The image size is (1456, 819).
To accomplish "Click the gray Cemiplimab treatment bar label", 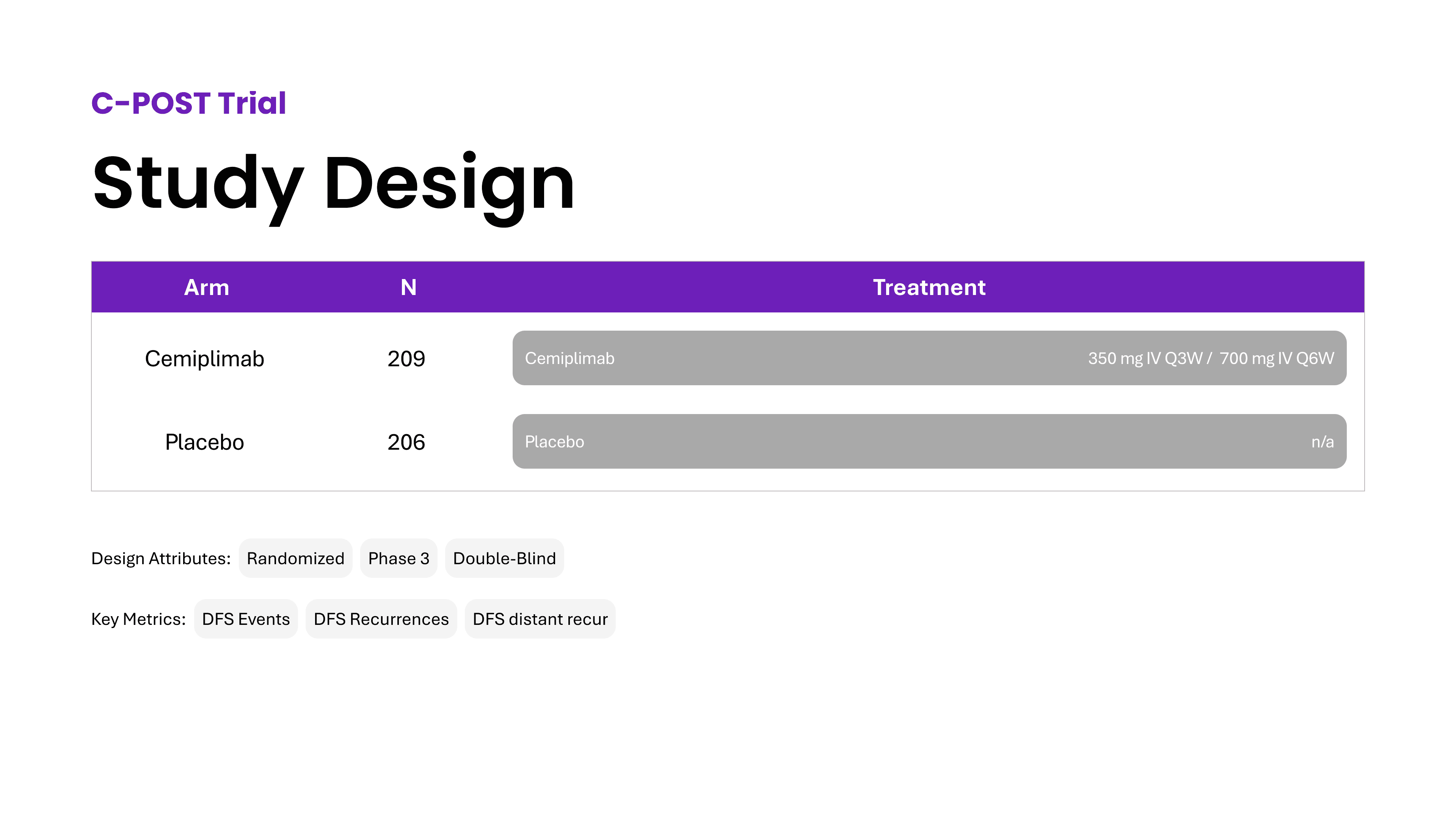I will tap(569, 358).
